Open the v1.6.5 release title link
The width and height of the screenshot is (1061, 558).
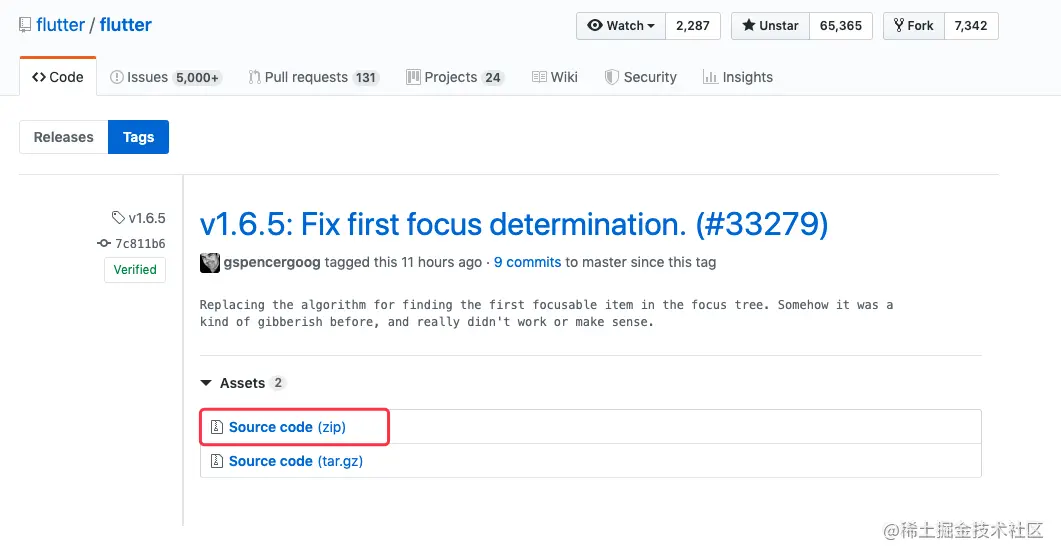coord(514,224)
